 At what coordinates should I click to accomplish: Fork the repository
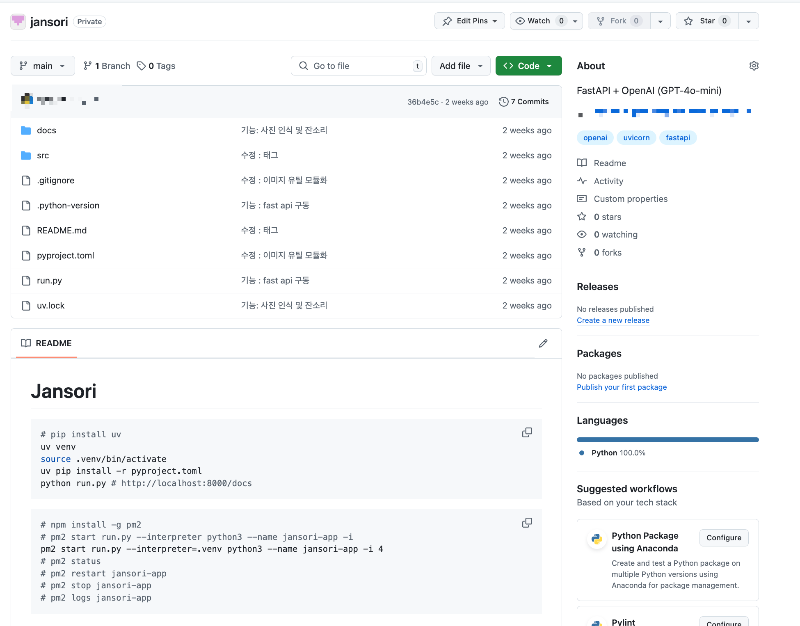pyautogui.click(x=619, y=21)
